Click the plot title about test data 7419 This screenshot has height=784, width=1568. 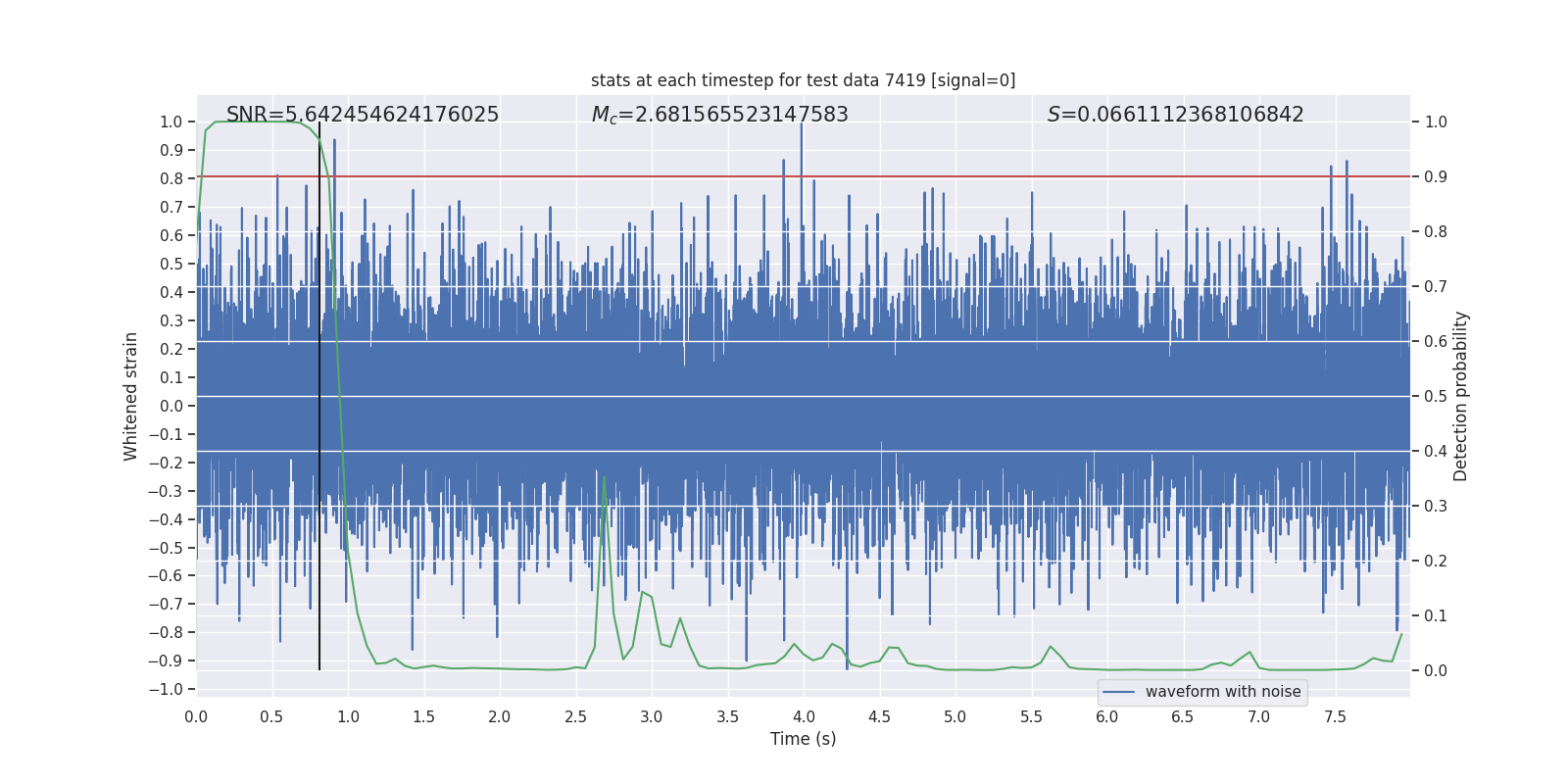coord(803,80)
